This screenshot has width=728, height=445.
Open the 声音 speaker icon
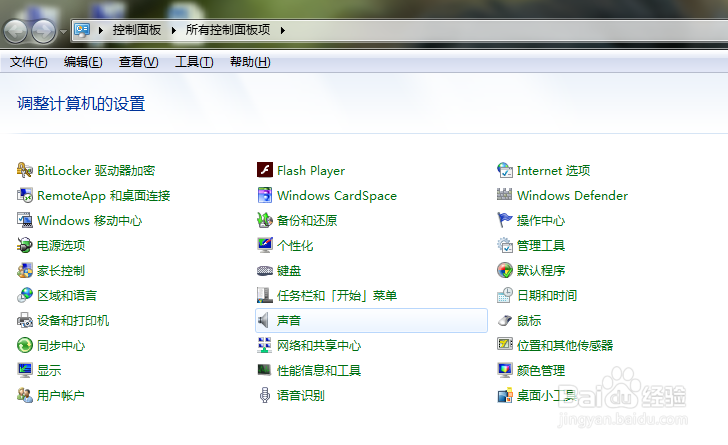click(264, 321)
